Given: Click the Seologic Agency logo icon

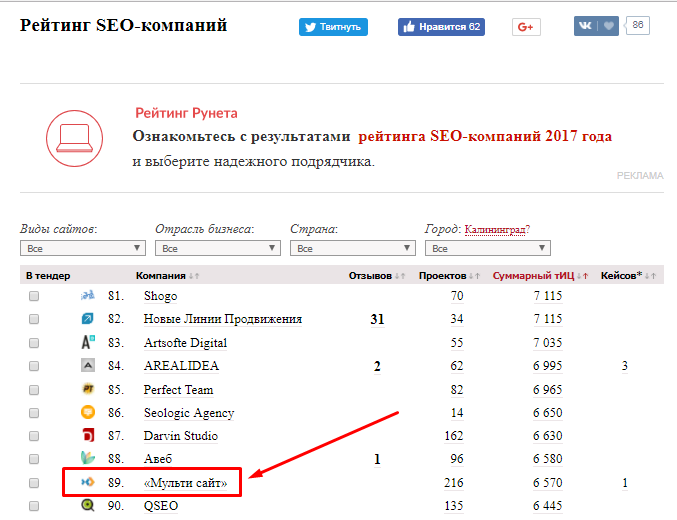Looking at the screenshot, I should click(x=88, y=412).
